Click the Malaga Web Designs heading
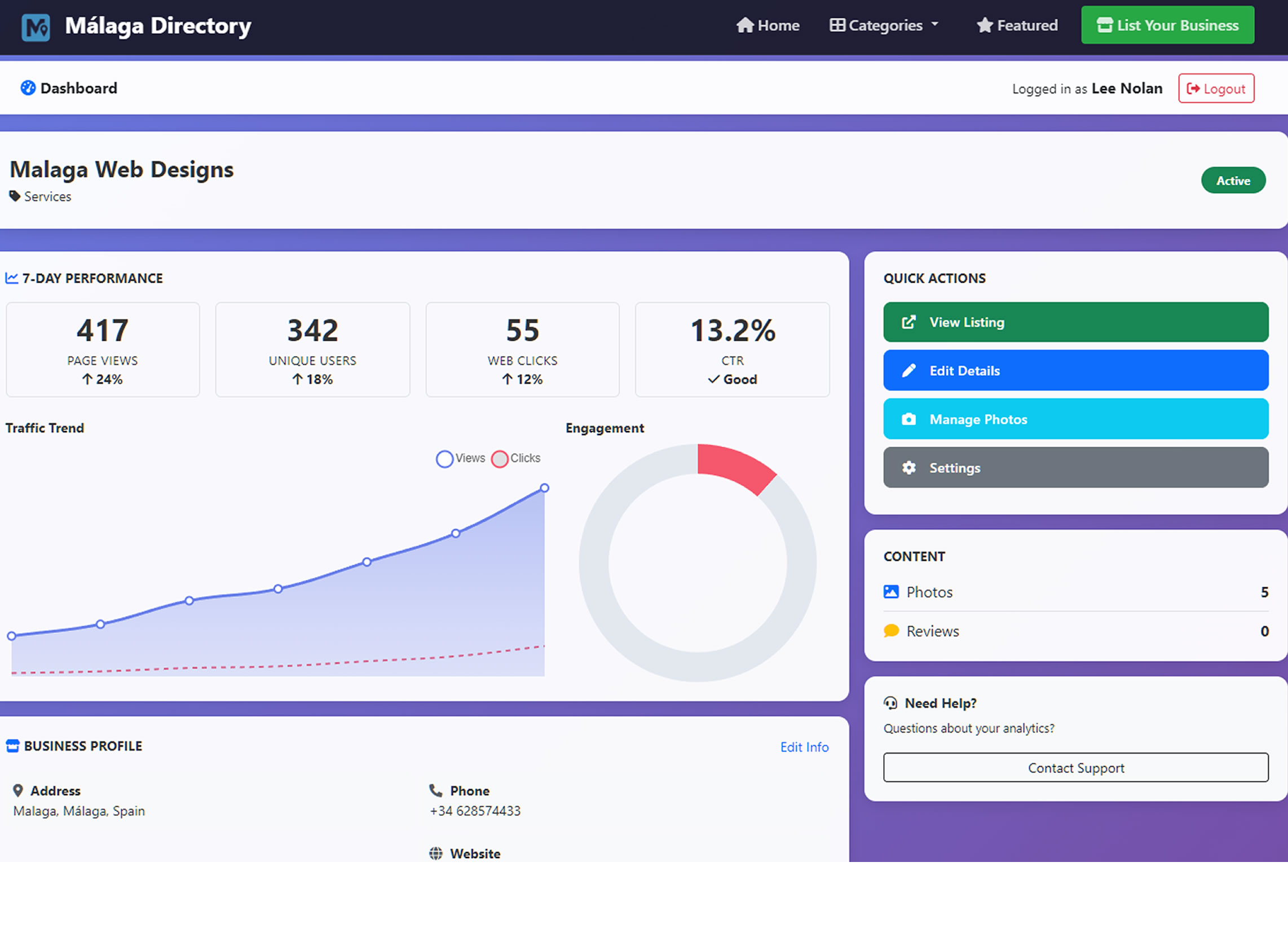 pyautogui.click(x=122, y=170)
